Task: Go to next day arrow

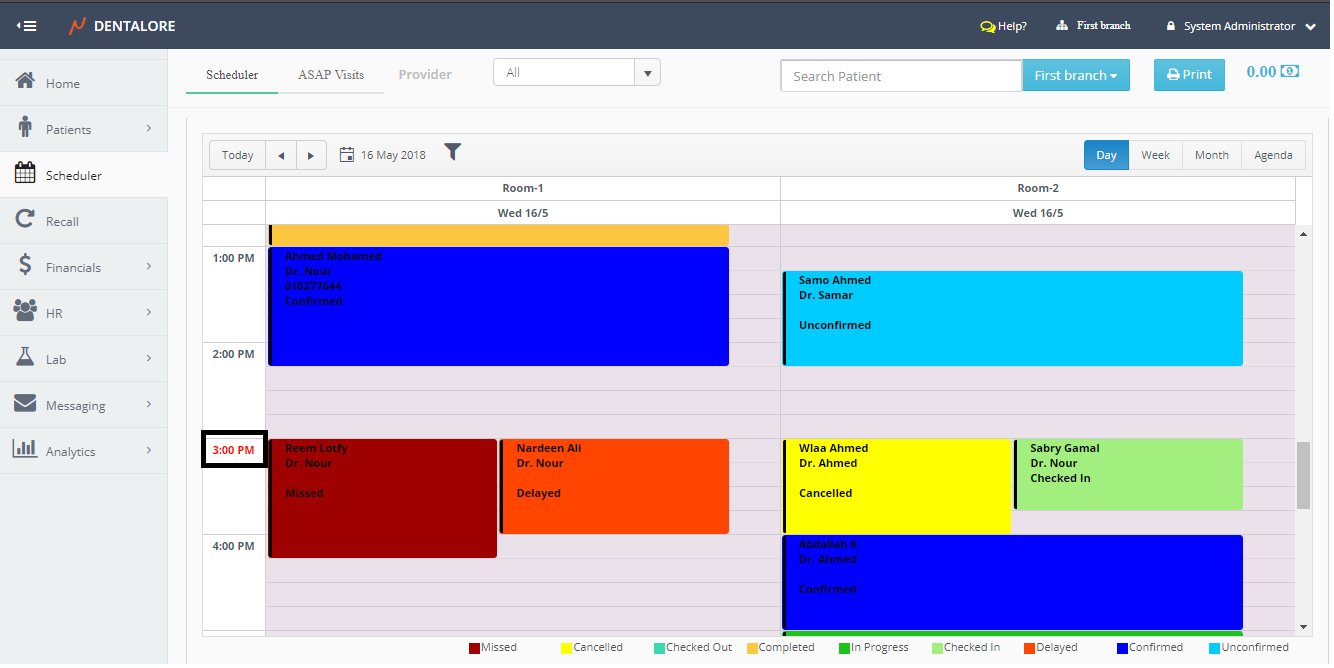Action: point(311,155)
